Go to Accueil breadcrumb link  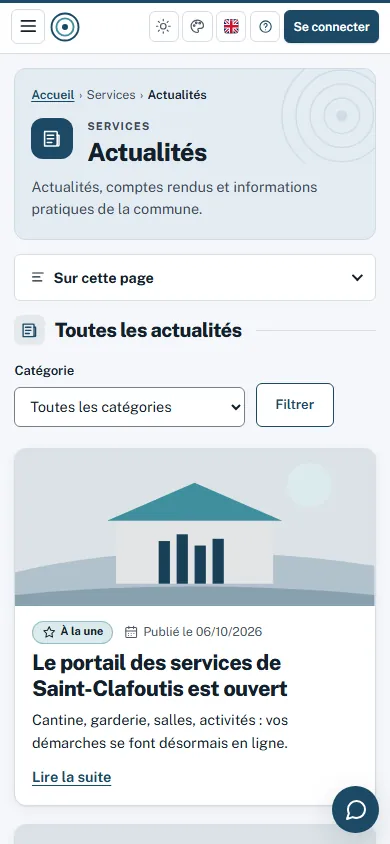point(53,95)
